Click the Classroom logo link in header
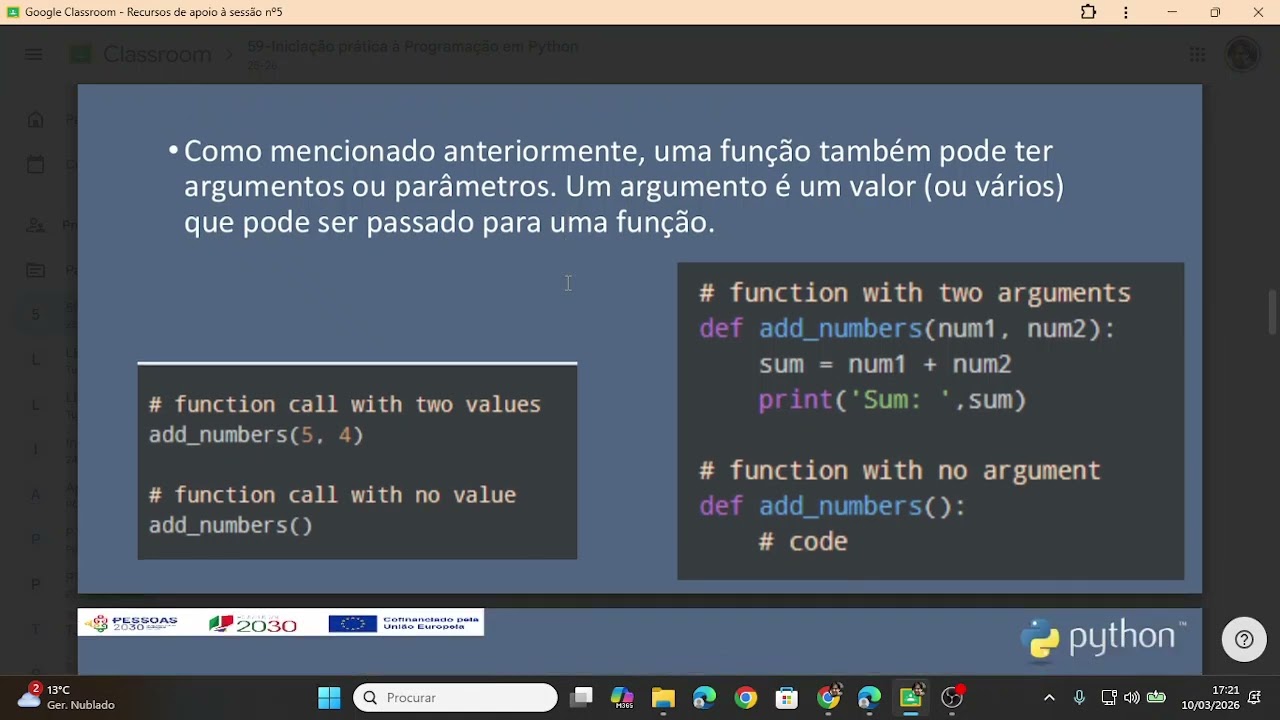Screen dimensions: 1280x720 pyautogui.click(x=141, y=55)
